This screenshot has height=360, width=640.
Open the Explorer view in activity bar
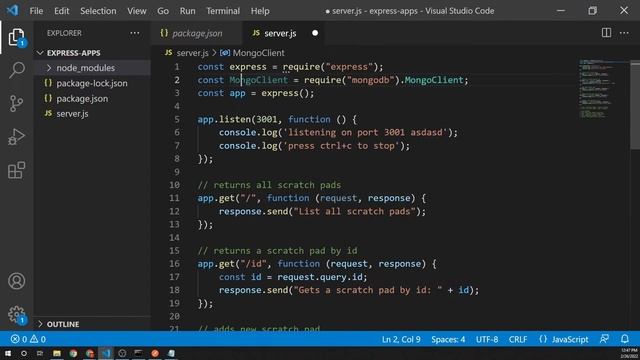pos(17,38)
